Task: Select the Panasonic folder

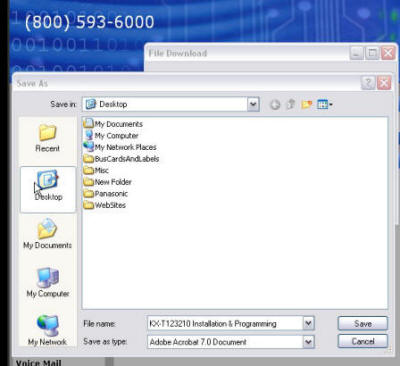Action: (x=106, y=193)
